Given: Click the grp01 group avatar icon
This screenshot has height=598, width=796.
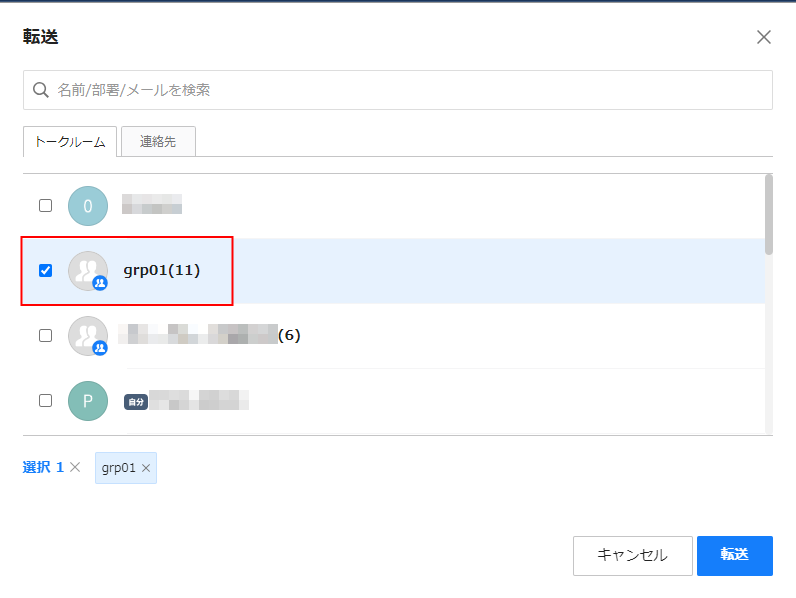Looking at the screenshot, I should [x=88, y=271].
